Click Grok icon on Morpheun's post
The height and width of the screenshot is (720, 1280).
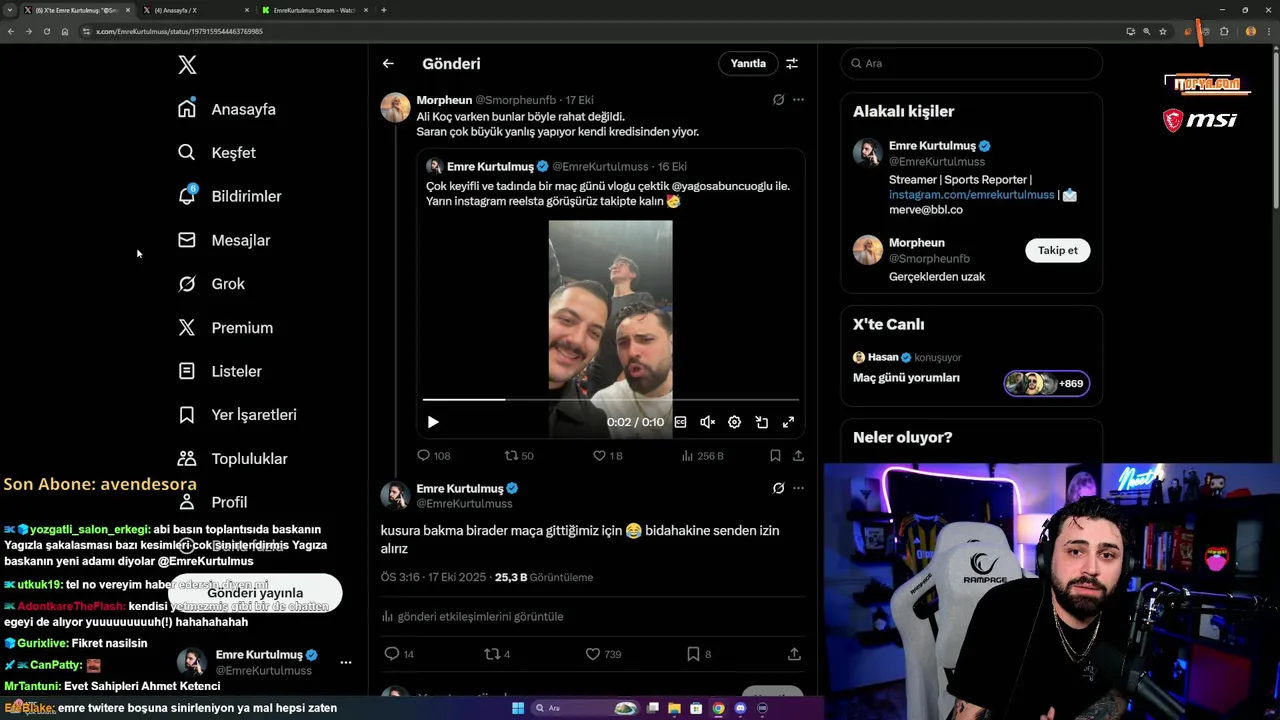pos(778,100)
